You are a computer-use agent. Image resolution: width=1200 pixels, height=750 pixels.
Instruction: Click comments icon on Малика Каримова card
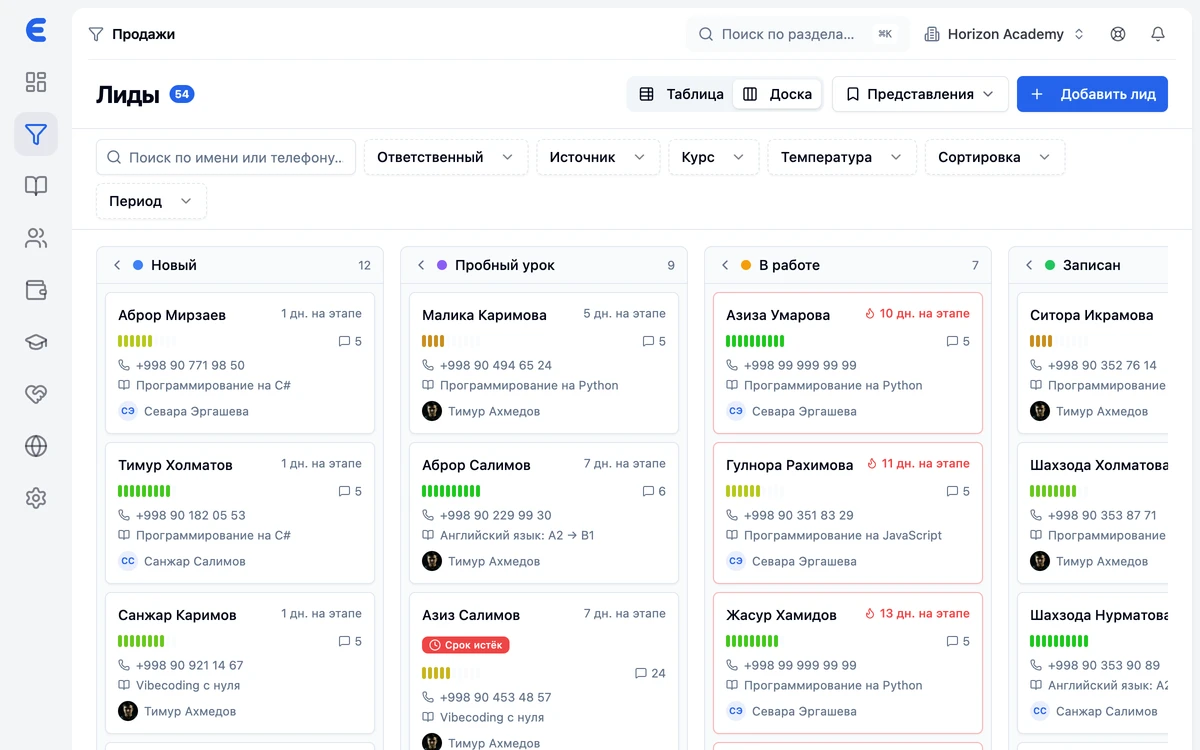[x=648, y=341]
